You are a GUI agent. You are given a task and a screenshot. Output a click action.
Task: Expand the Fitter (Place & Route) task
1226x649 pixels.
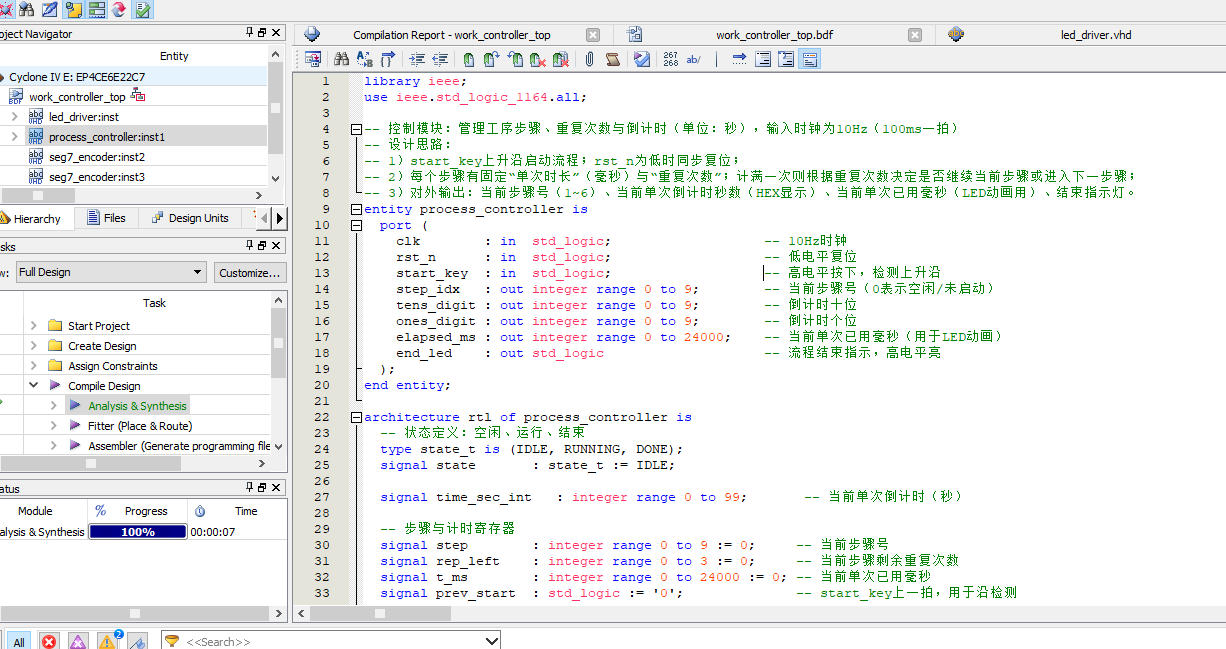point(54,426)
